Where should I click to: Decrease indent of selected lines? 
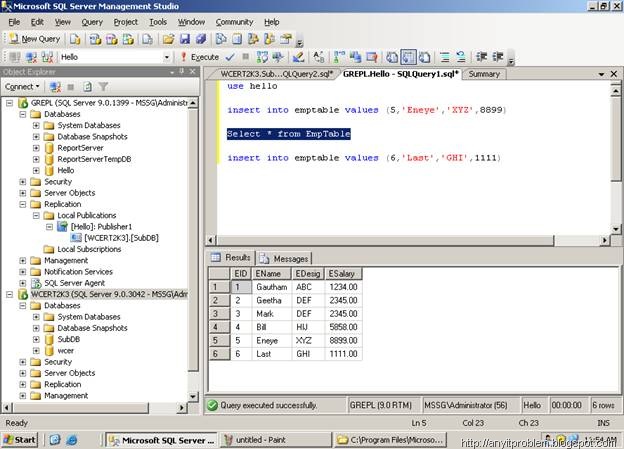(x=482, y=57)
